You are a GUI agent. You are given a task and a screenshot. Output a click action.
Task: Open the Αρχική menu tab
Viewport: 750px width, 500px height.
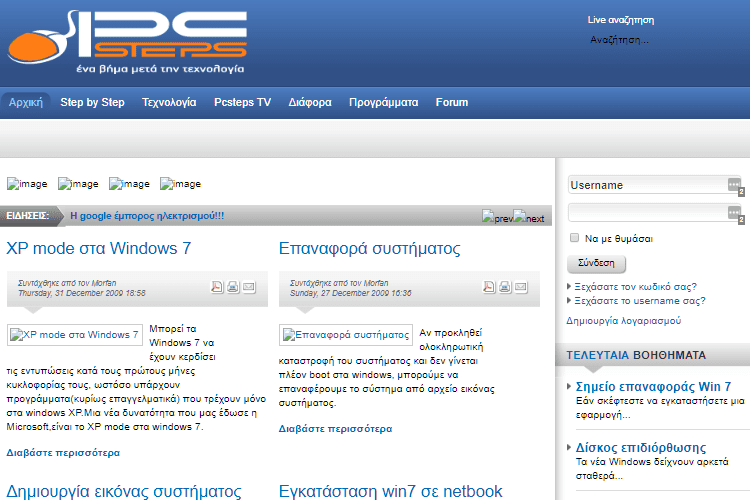26,102
